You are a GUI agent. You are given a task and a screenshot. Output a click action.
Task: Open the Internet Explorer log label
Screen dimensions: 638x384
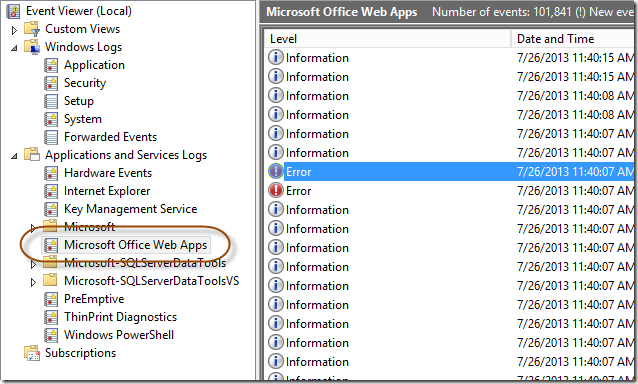tap(107, 191)
